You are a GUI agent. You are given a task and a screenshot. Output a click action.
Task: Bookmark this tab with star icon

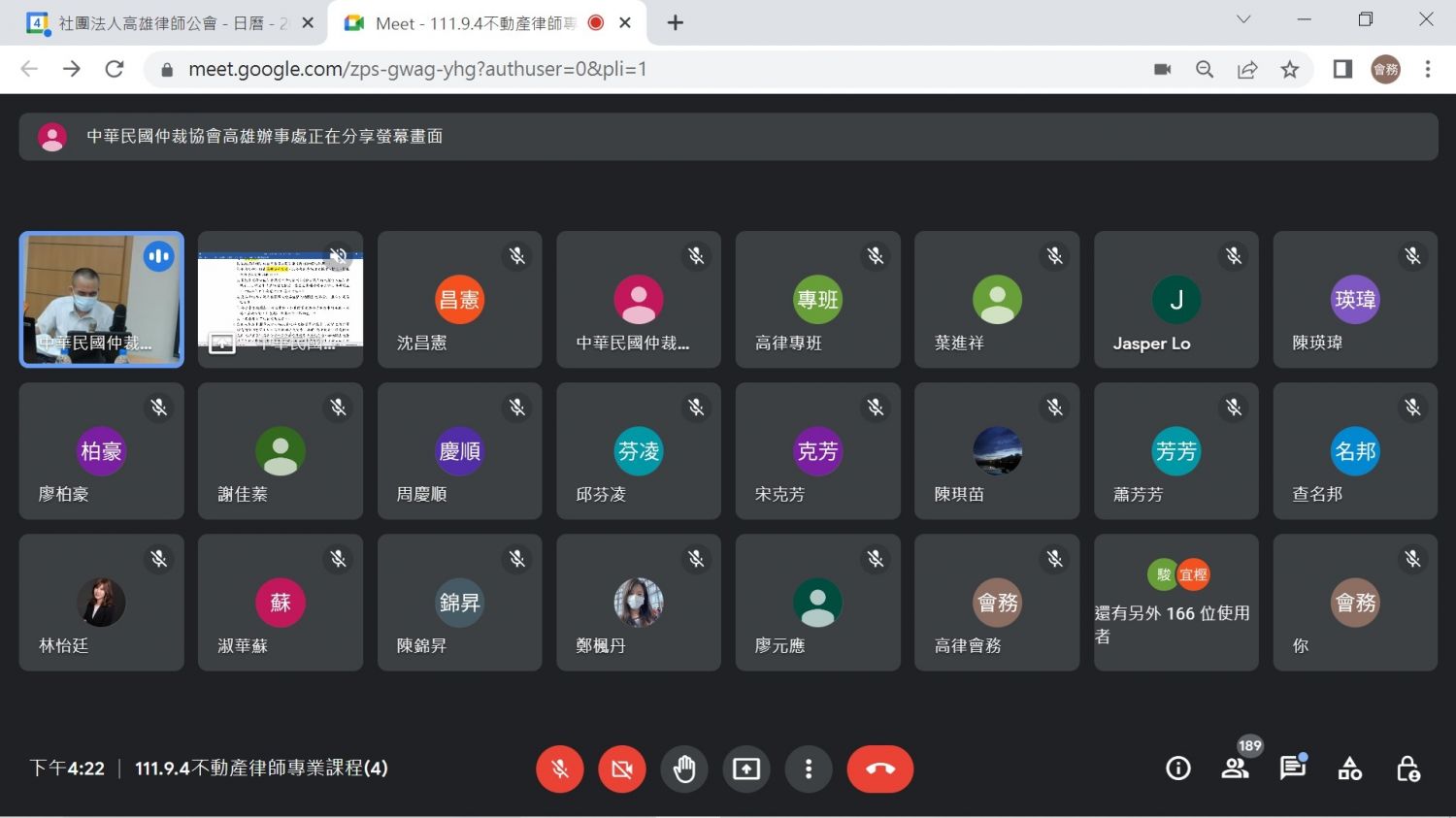coord(1290,69)
